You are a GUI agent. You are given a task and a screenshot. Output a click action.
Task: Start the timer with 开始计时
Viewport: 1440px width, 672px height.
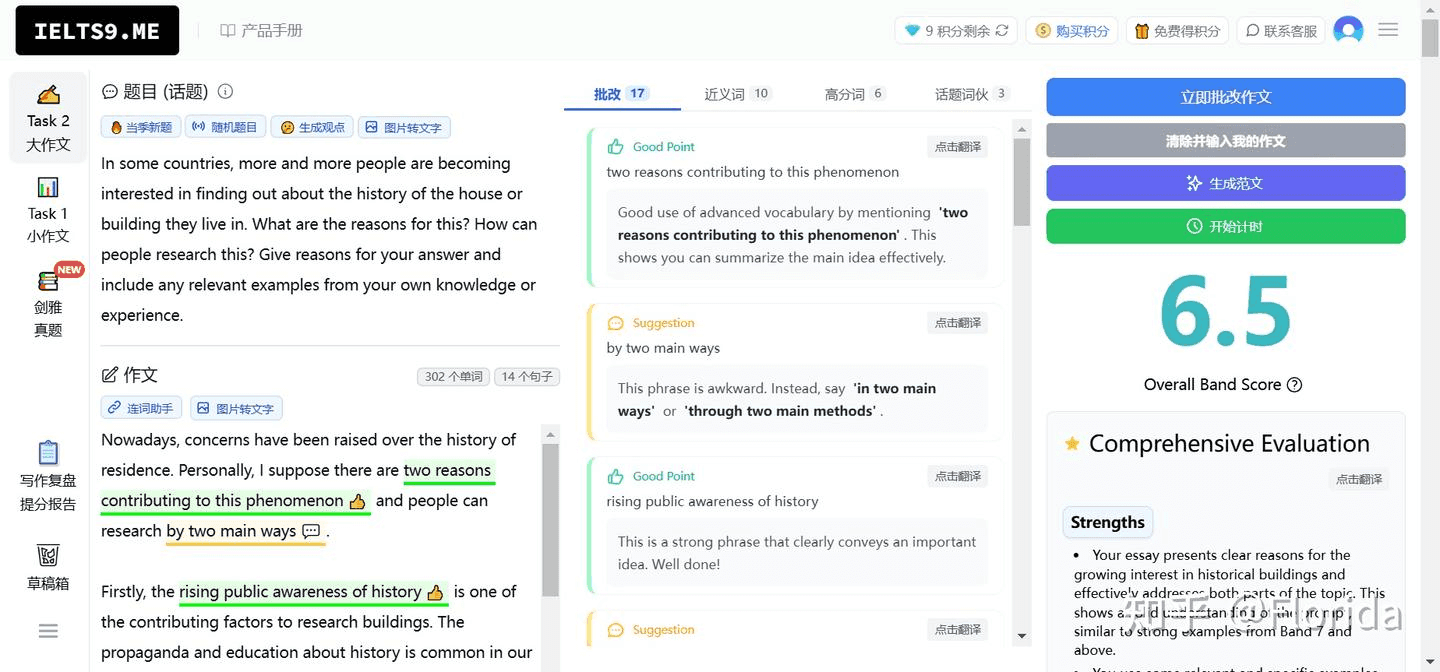point(1225,226)
